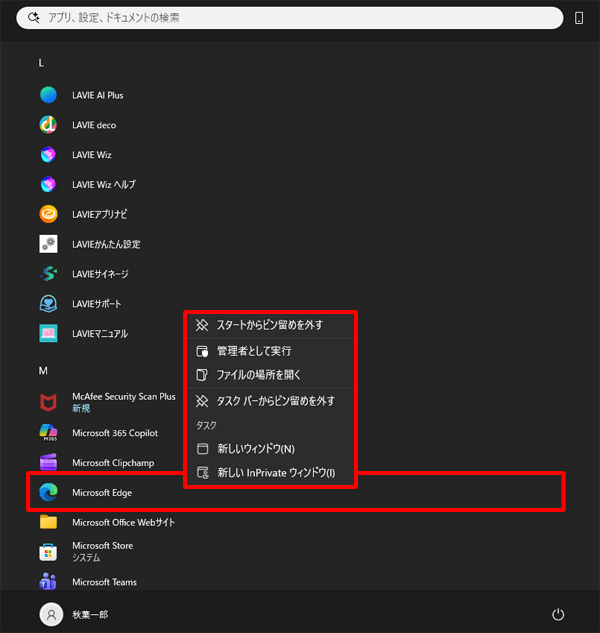Viewport: 600px width, 633px height.
Task: Click the user avatar icon for 秋葉一郎
Action: (51, 614)
